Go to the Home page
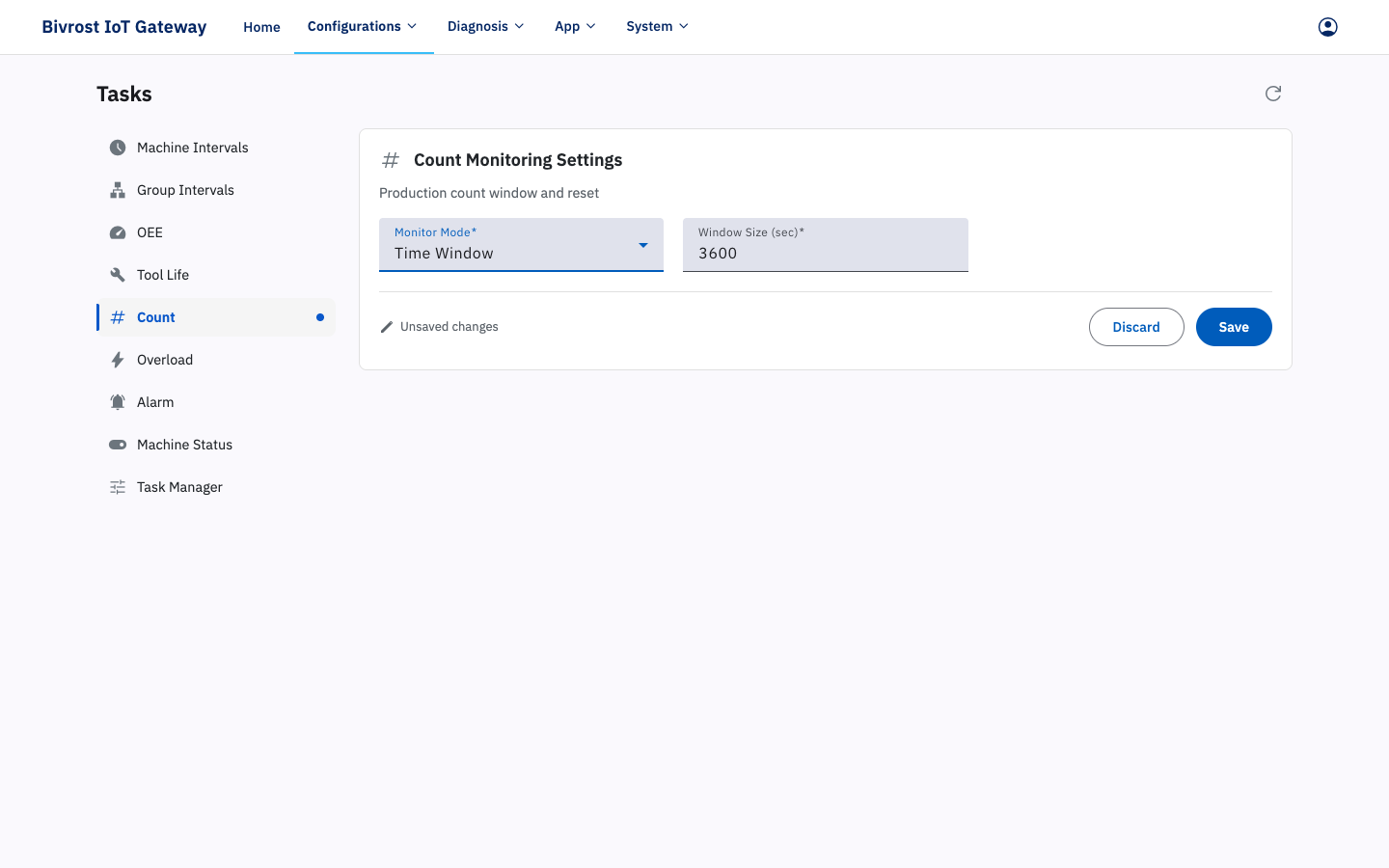 pos(261,27)
